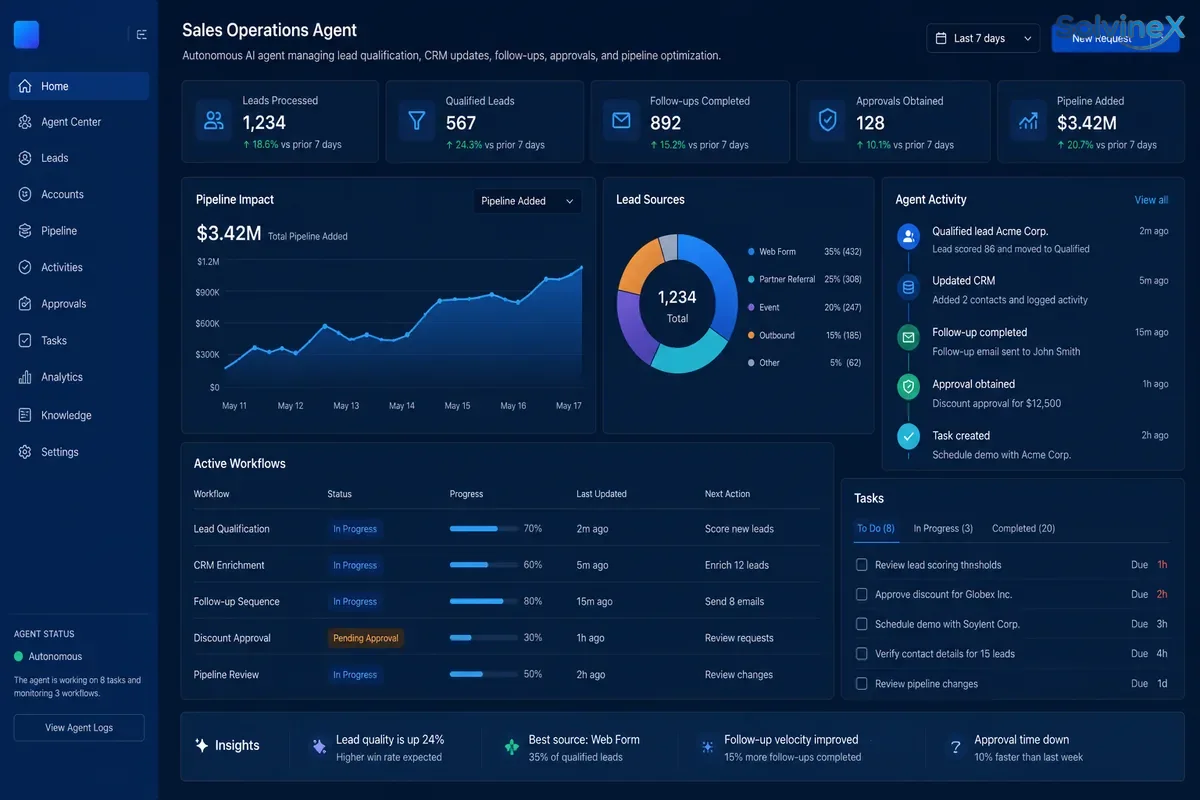The image size is (1200, 800).
Task: Click the Tasks checkbox icon in sidebar
Action: [x=25, y=340]
